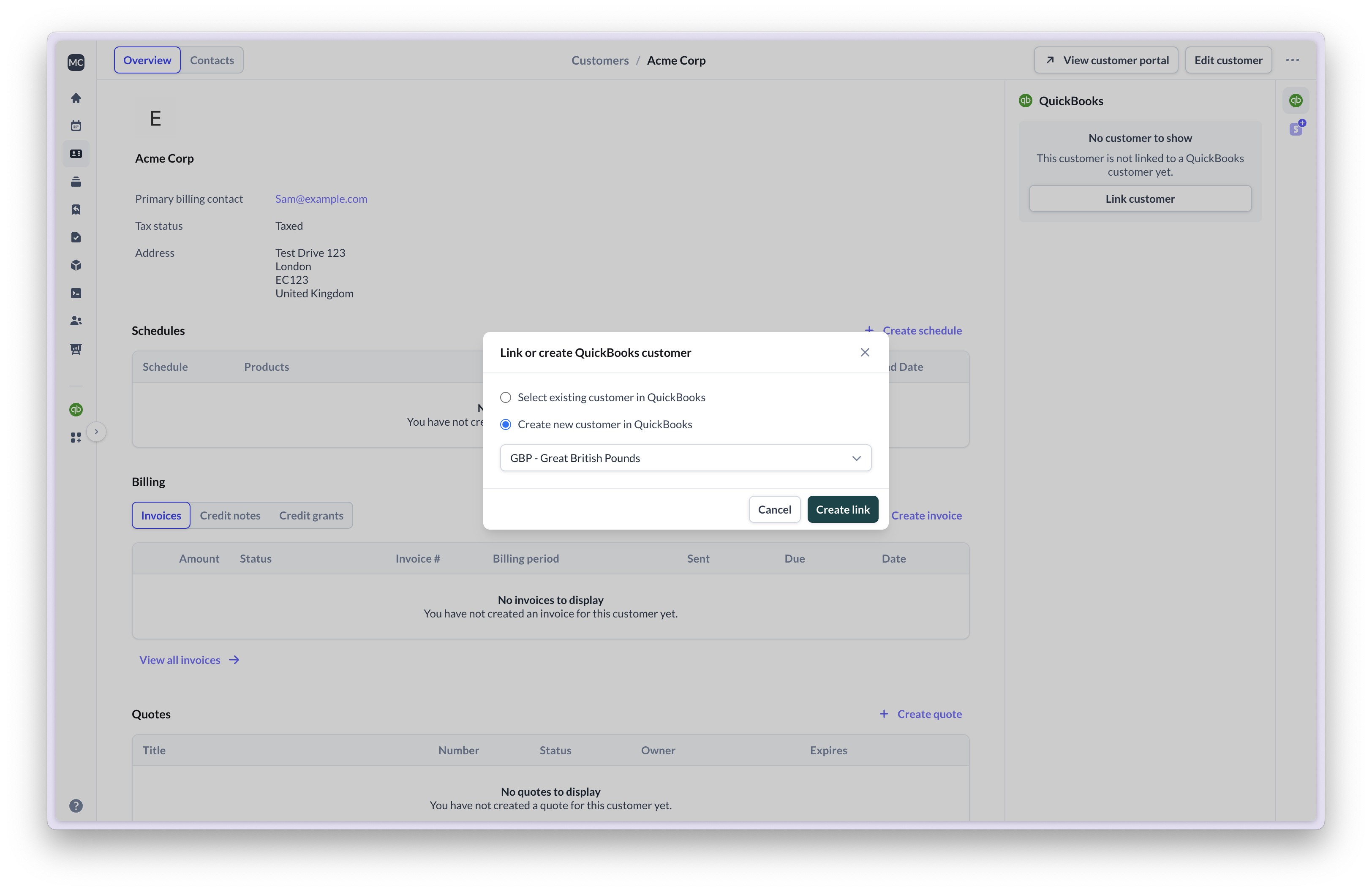Choose Select existing customer in QuickBooks
1372x892 pixels.
(x=602, y=397)
